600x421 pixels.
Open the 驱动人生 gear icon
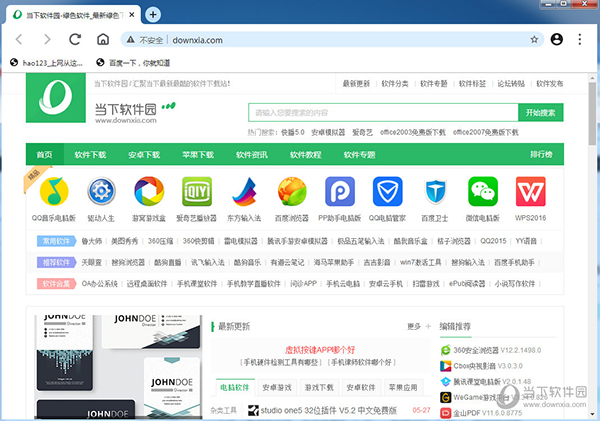point(101,191)
